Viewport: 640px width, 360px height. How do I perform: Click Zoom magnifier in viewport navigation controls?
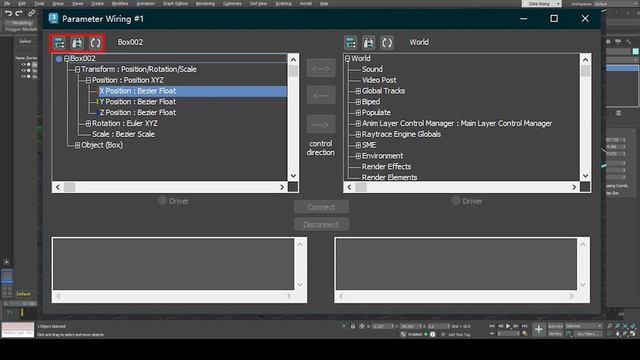pos(609,326)
